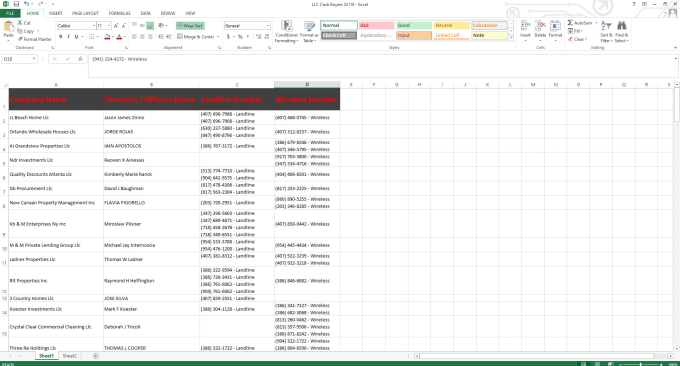
Task: Insert function with the fx icon
Action: click(80, 59)
